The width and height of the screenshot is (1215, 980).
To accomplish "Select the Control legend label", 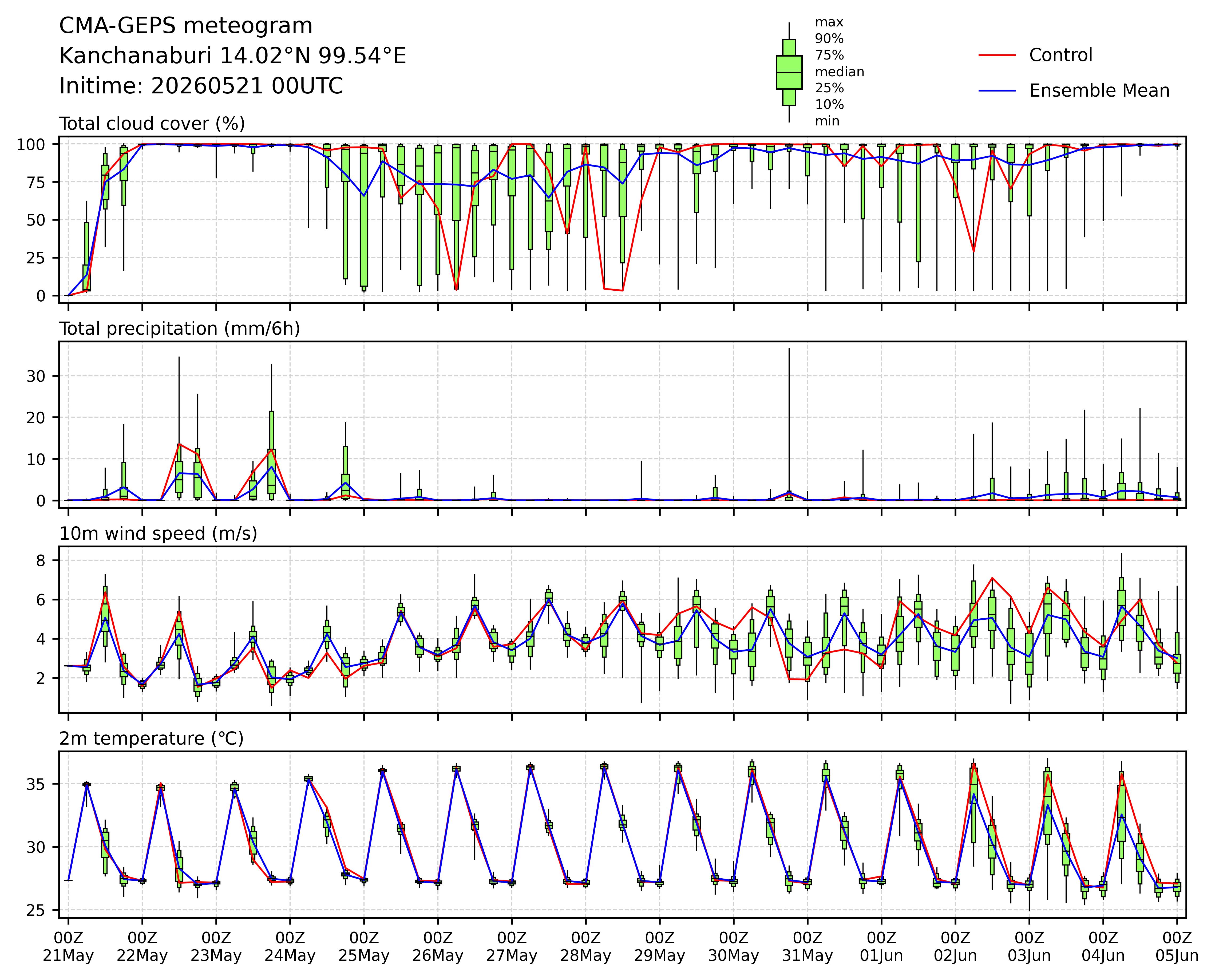I will (x=1061, y=55).
